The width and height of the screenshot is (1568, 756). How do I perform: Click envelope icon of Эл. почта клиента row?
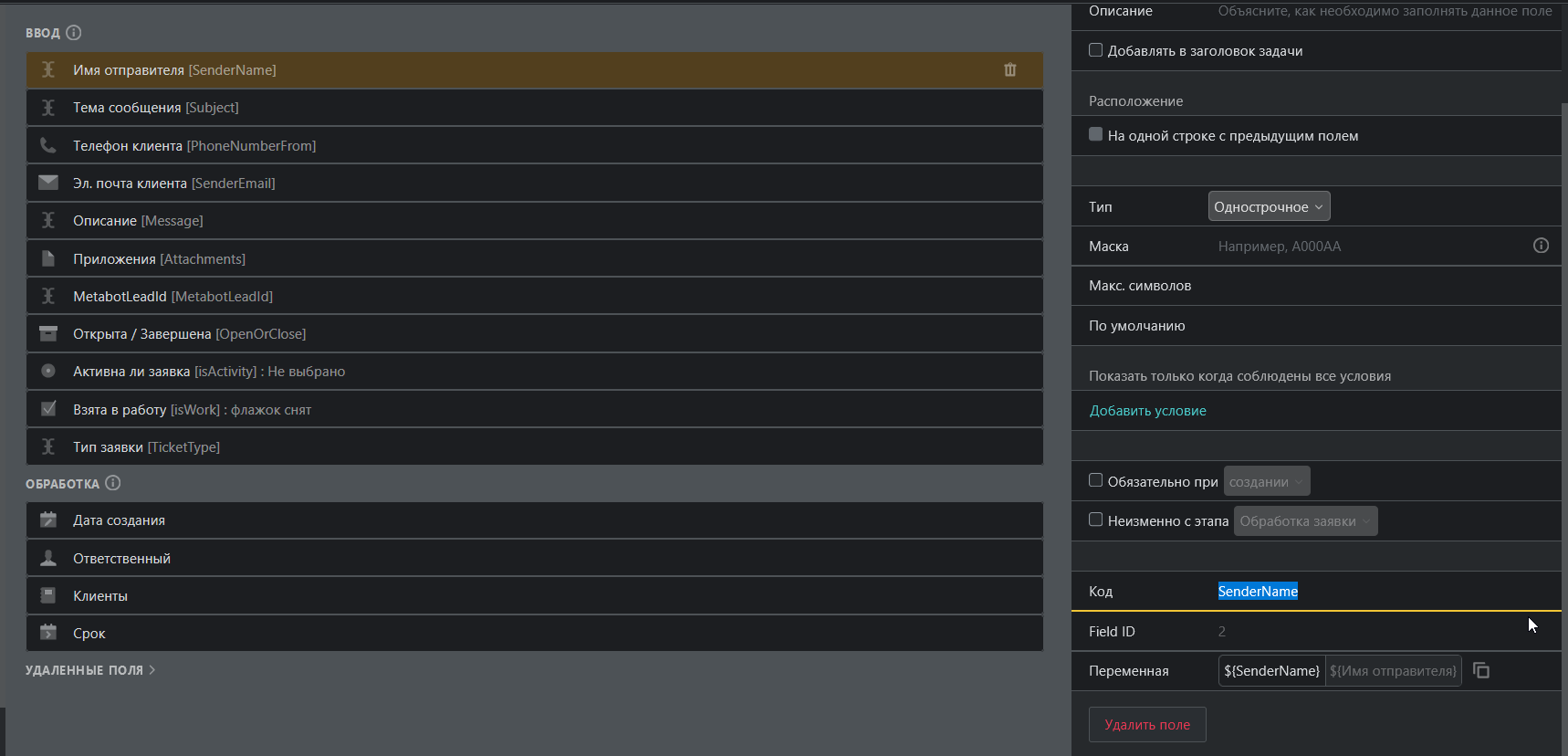click(x=48, y=183)
